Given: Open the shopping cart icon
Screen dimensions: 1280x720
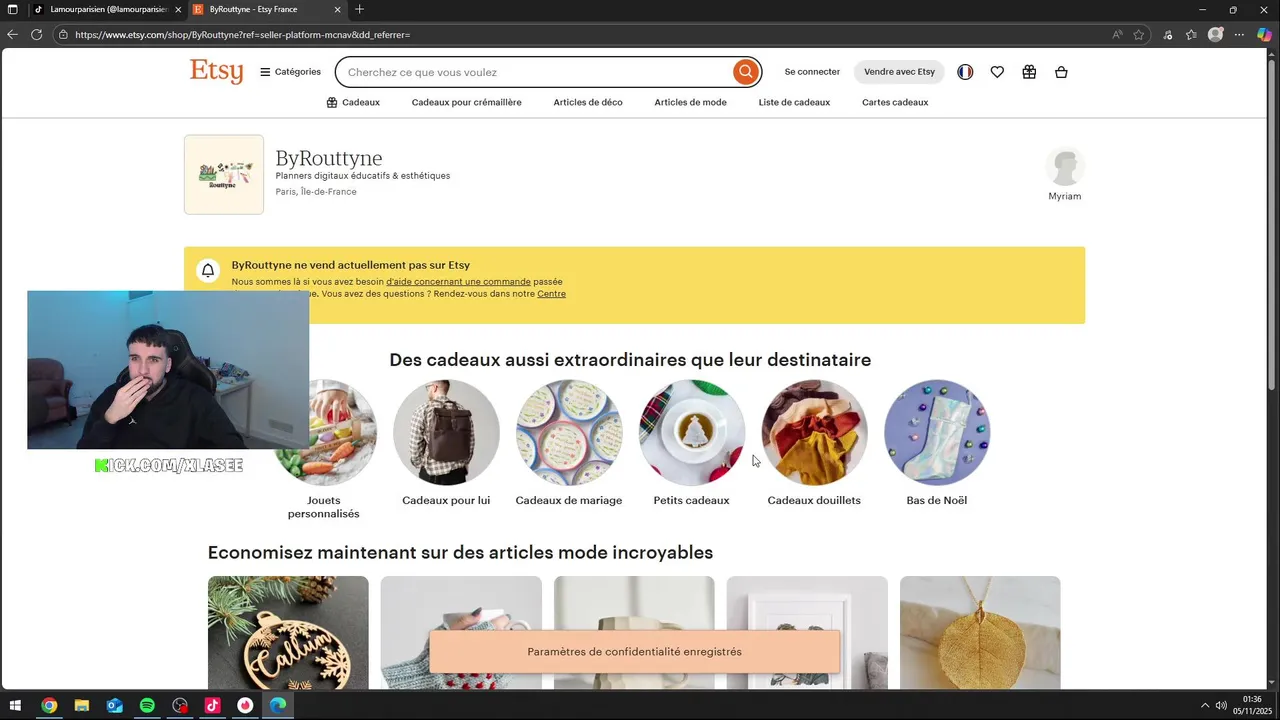Looking at the screenshot, I should 1061,72.
